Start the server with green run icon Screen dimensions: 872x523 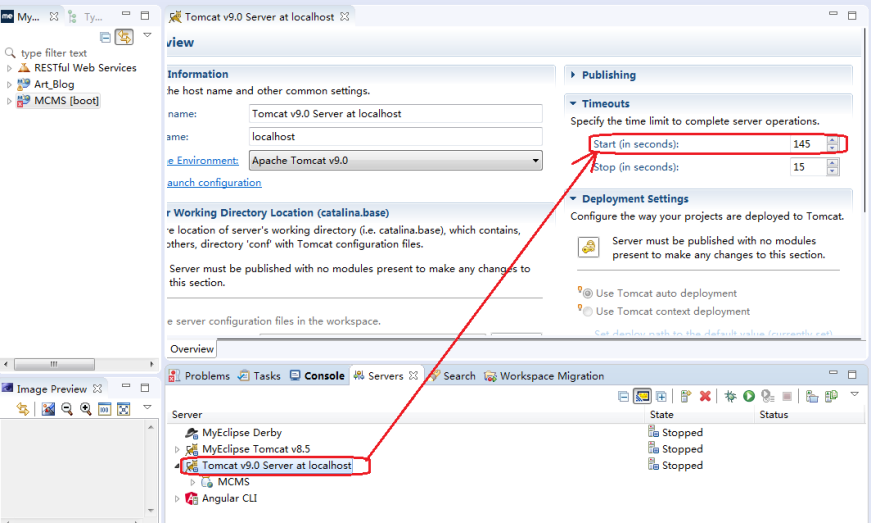coord(749,396)
